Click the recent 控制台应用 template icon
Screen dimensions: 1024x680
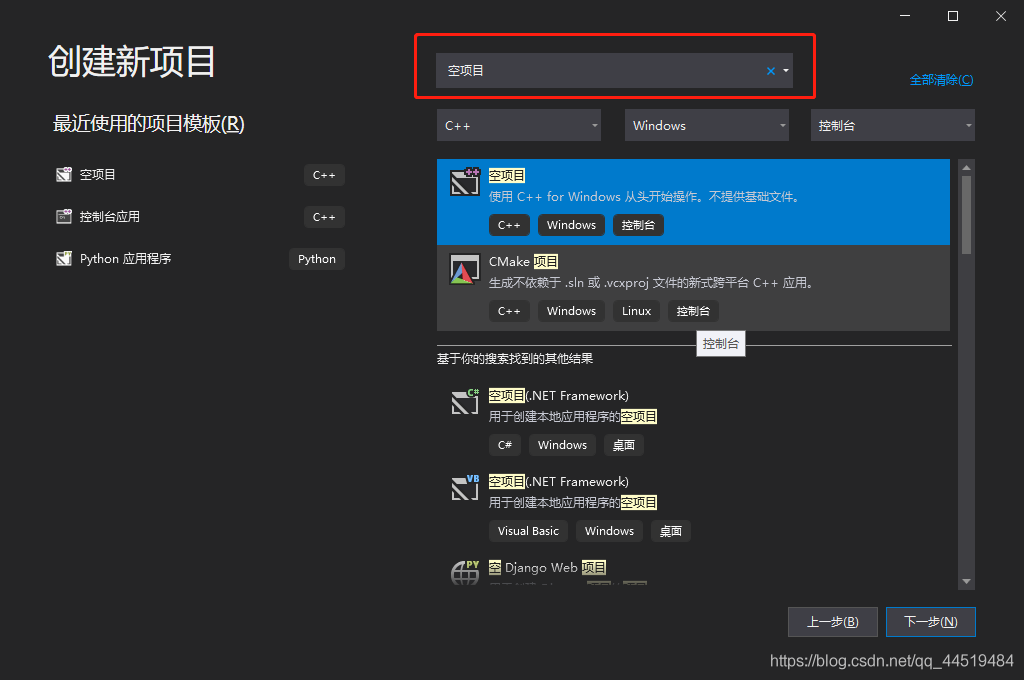[64, 216]
